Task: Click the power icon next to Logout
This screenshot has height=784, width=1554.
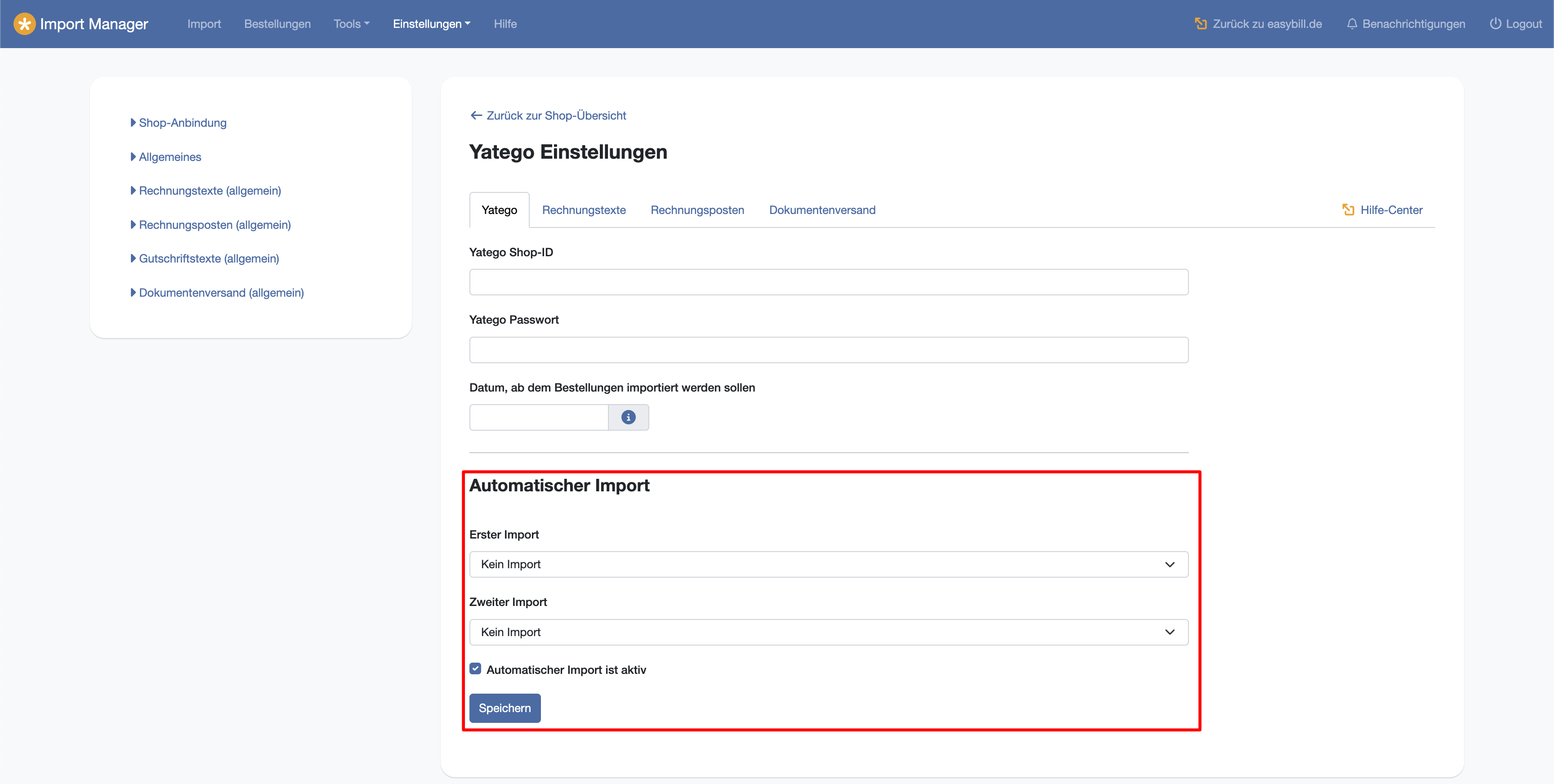Action: (x=1495, y=24)
